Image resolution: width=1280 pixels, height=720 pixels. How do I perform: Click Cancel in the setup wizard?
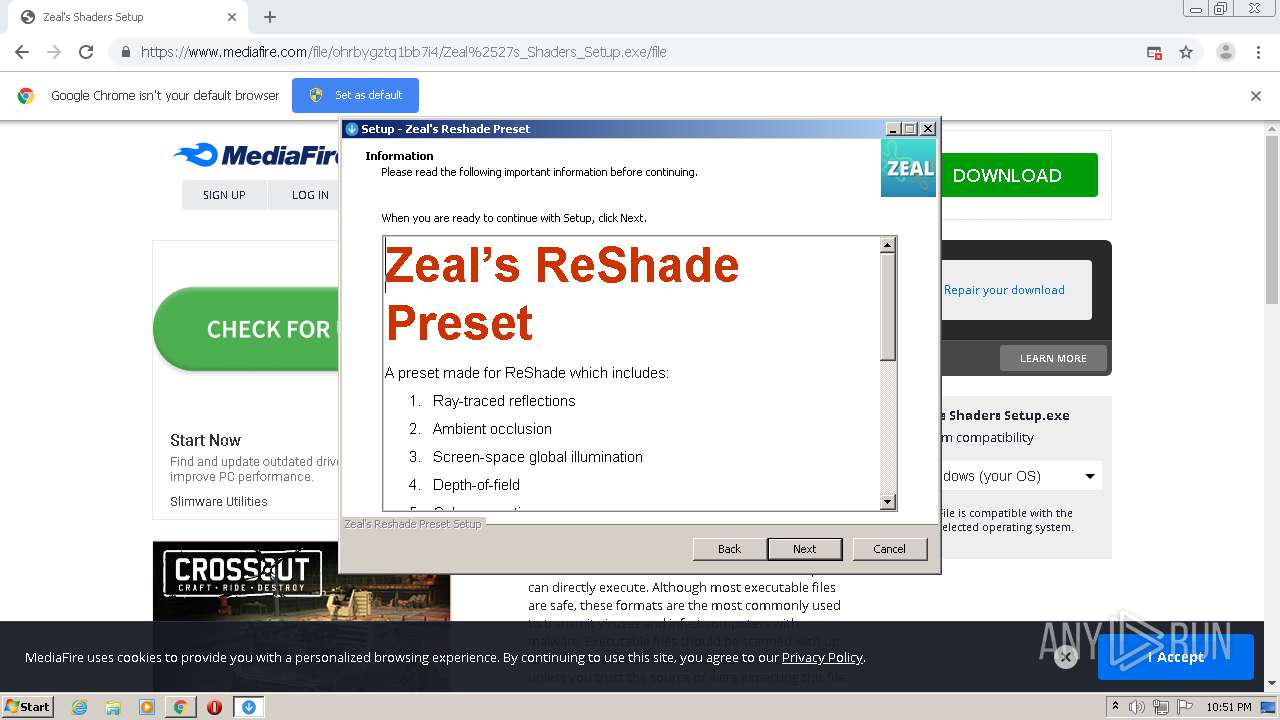click(x=889, y=549)
